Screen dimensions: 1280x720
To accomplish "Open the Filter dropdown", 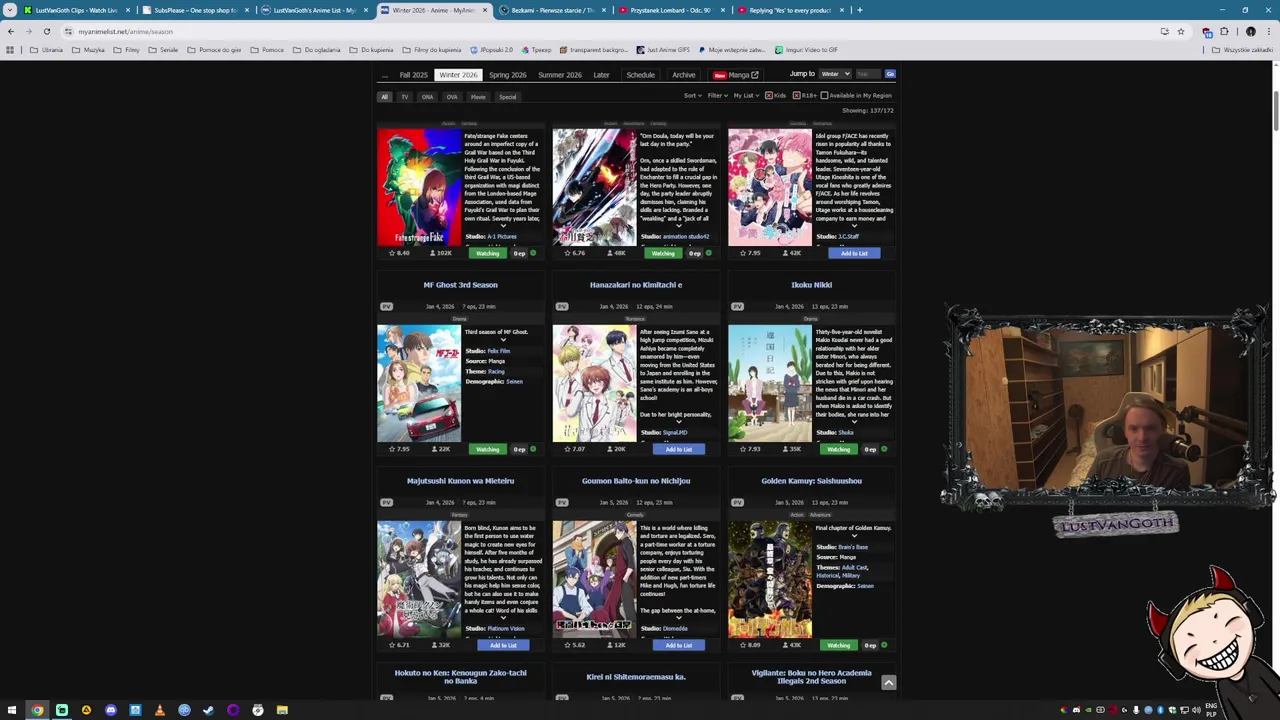I will [x=717, y=95].
